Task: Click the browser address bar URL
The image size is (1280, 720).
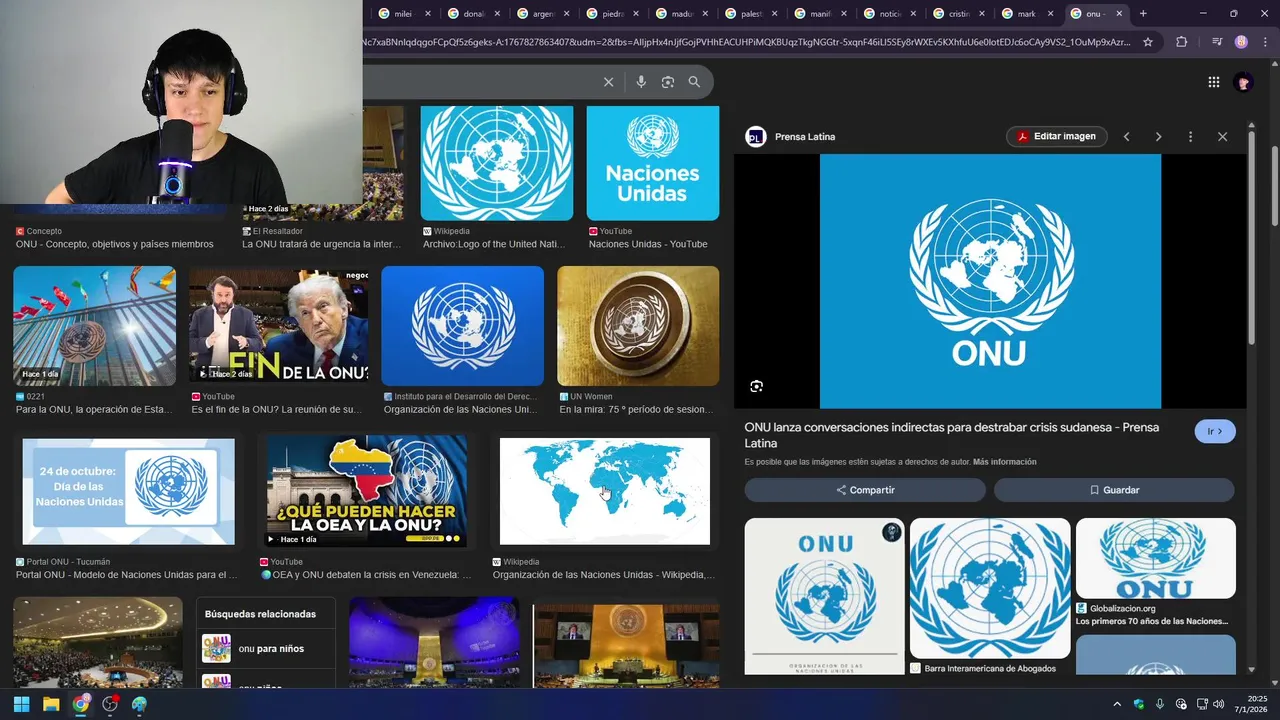Action: click(748, 42)
